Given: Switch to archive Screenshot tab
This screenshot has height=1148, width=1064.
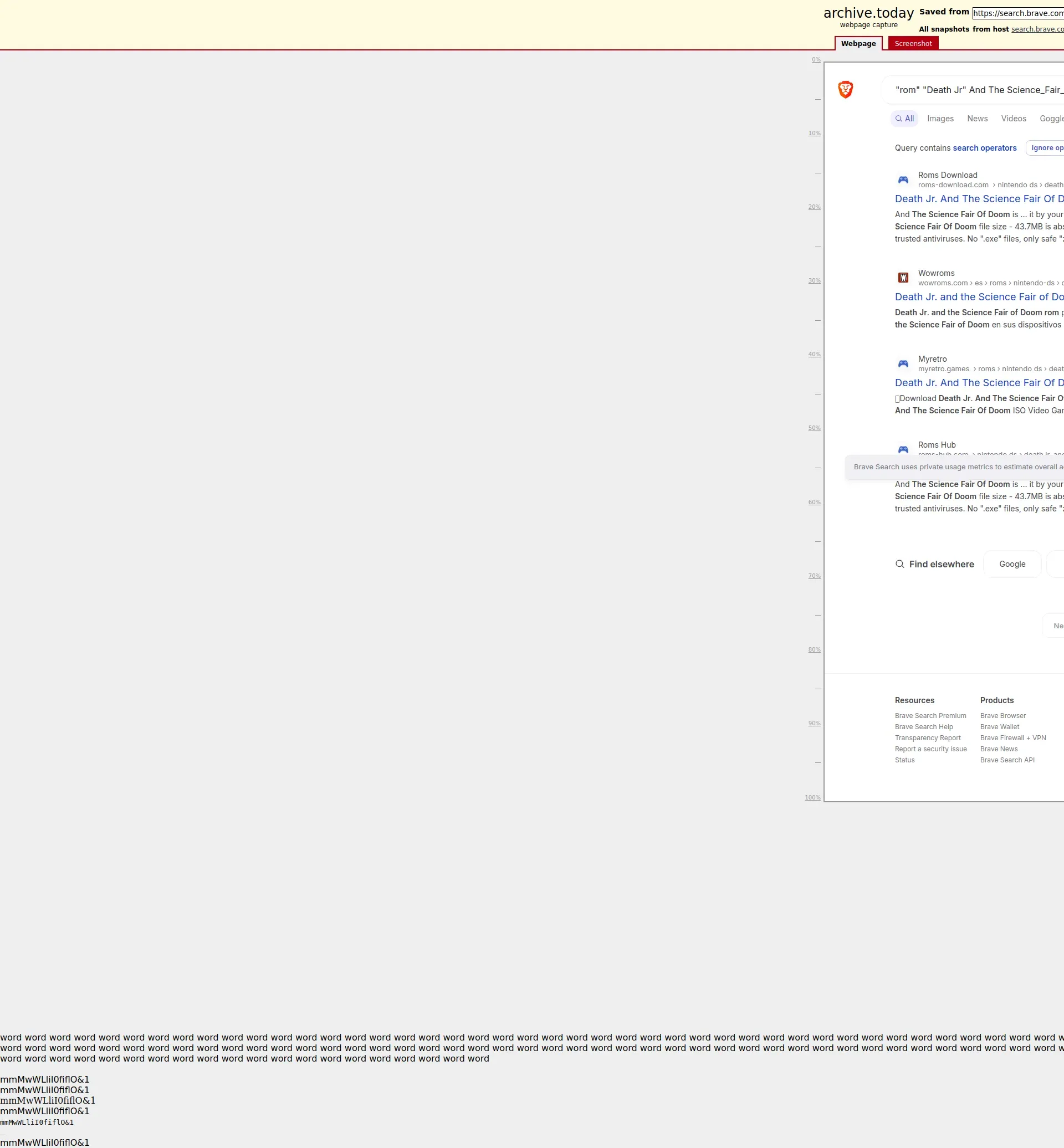Looking at the screenshot, I should pyautogui.click(x=913, y=44).
